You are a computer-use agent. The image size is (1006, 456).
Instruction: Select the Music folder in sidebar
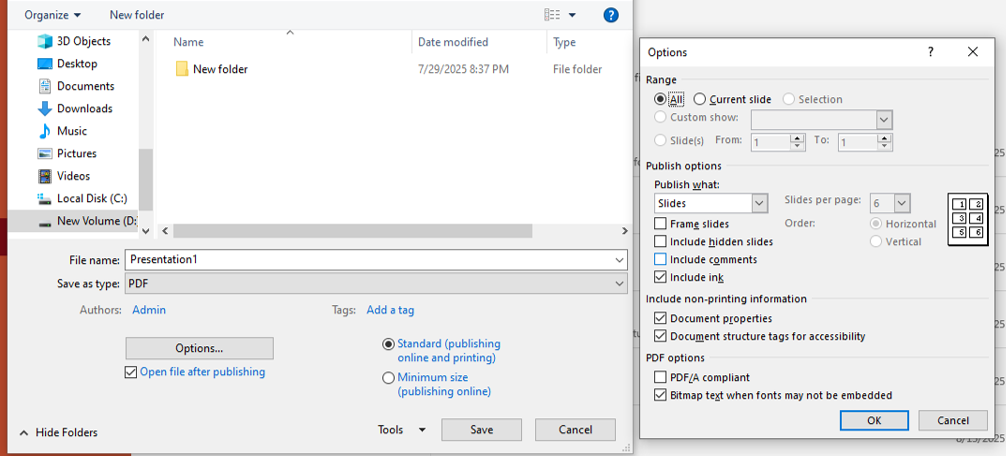(x=71, y=131)
